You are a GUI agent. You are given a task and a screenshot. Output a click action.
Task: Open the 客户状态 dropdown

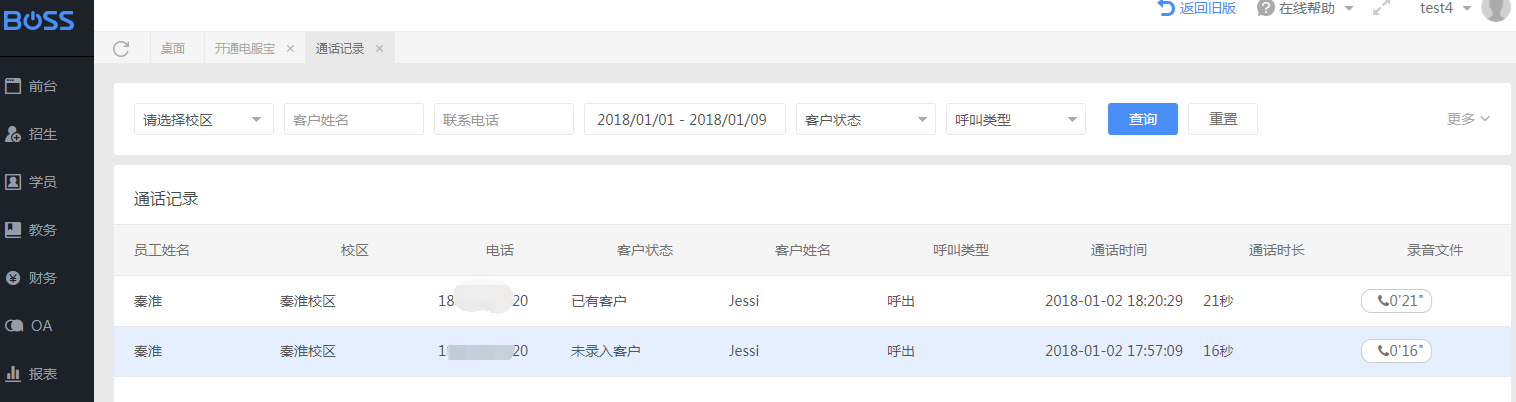coord(866,119)
